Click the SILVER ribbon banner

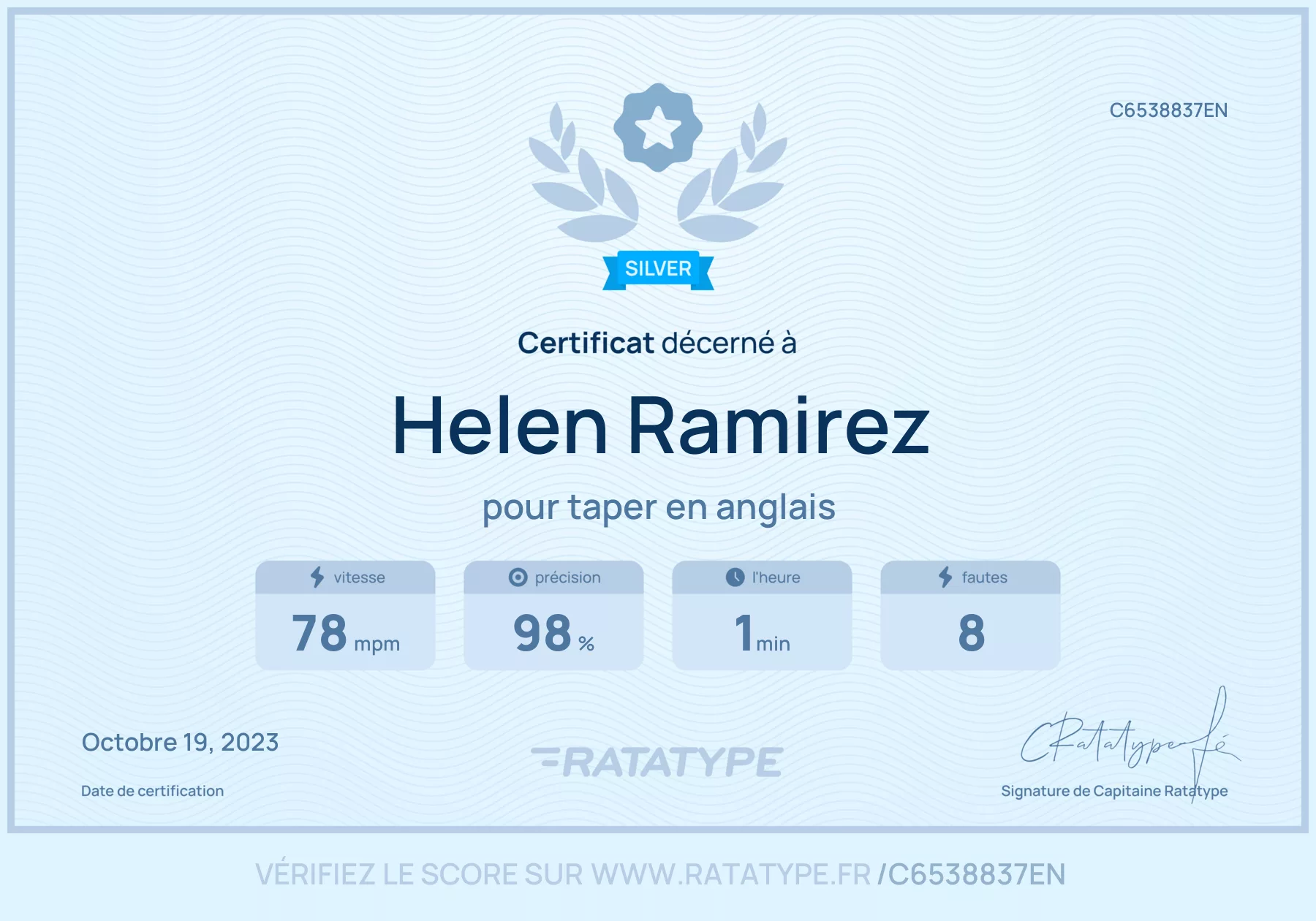[x=658, y=270]
